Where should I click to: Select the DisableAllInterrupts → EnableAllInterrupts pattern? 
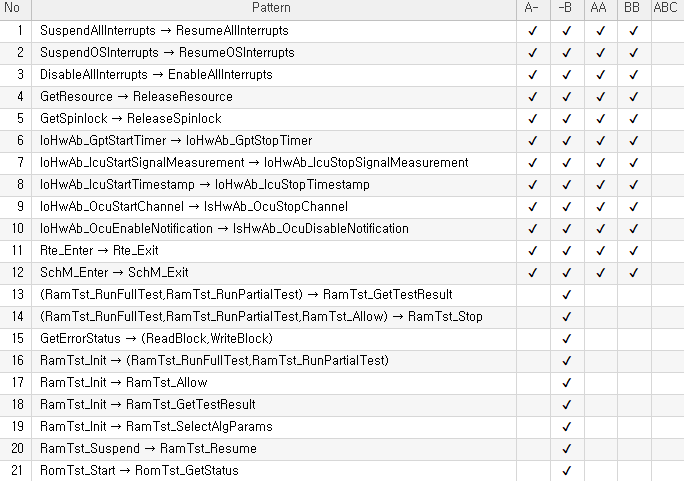coord(156,75)
